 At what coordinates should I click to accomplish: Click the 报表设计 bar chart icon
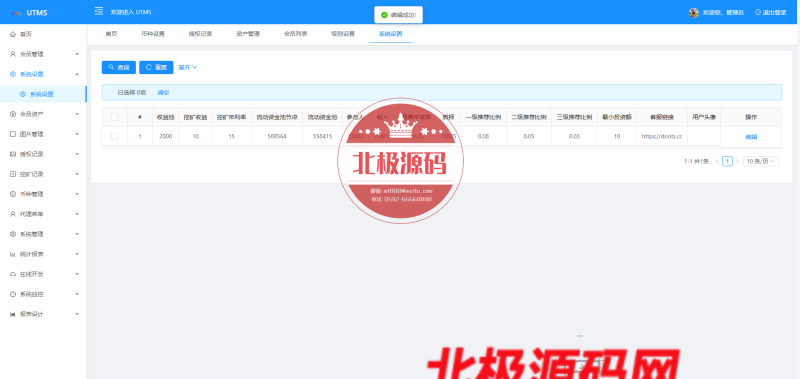pyautogui.click(x=13, y=314)
